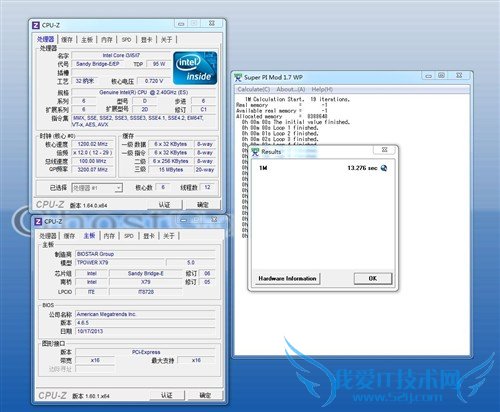Open the 关于 tab in top CPU-Z window
500x412 pixels.
coord(166,40)
